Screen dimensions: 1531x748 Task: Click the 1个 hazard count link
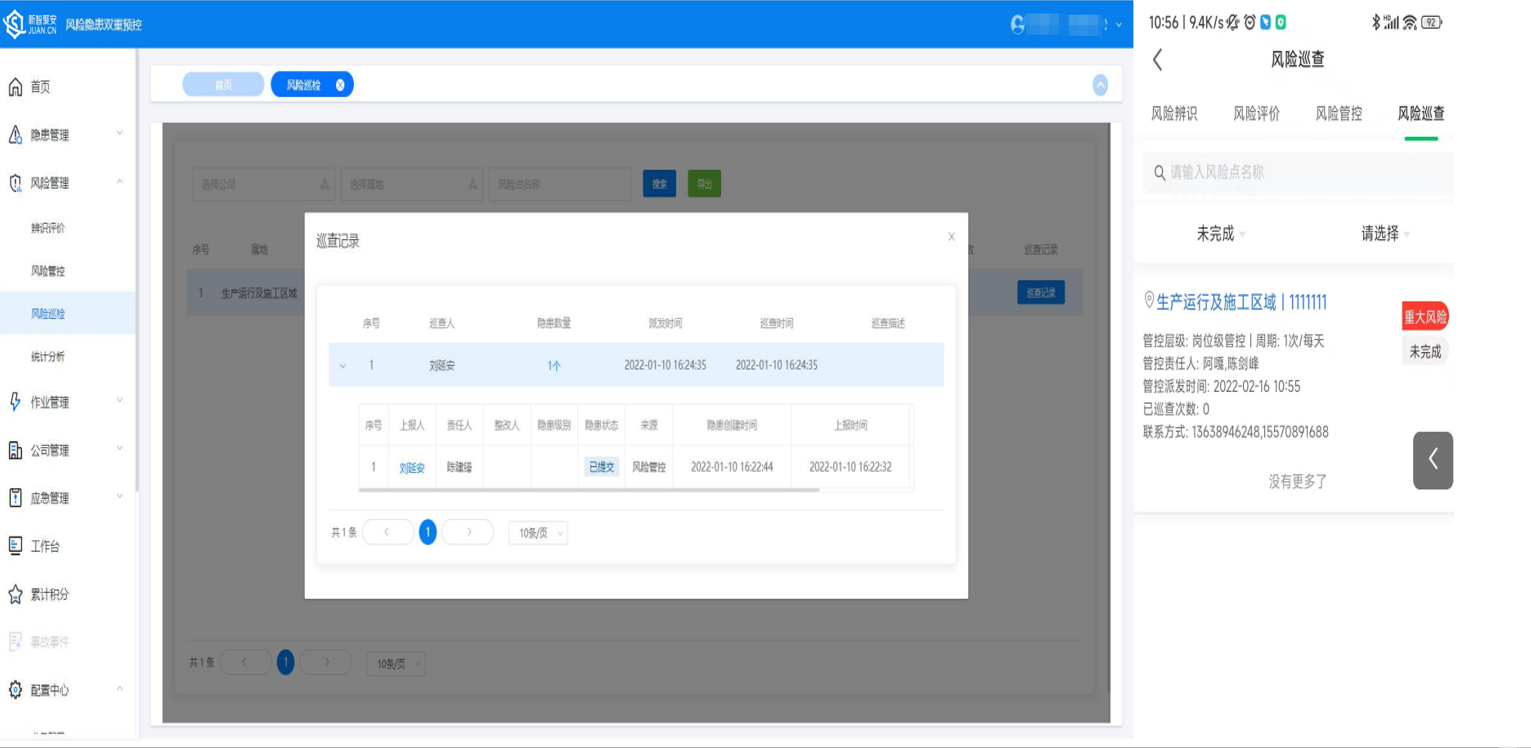[554, 366]
